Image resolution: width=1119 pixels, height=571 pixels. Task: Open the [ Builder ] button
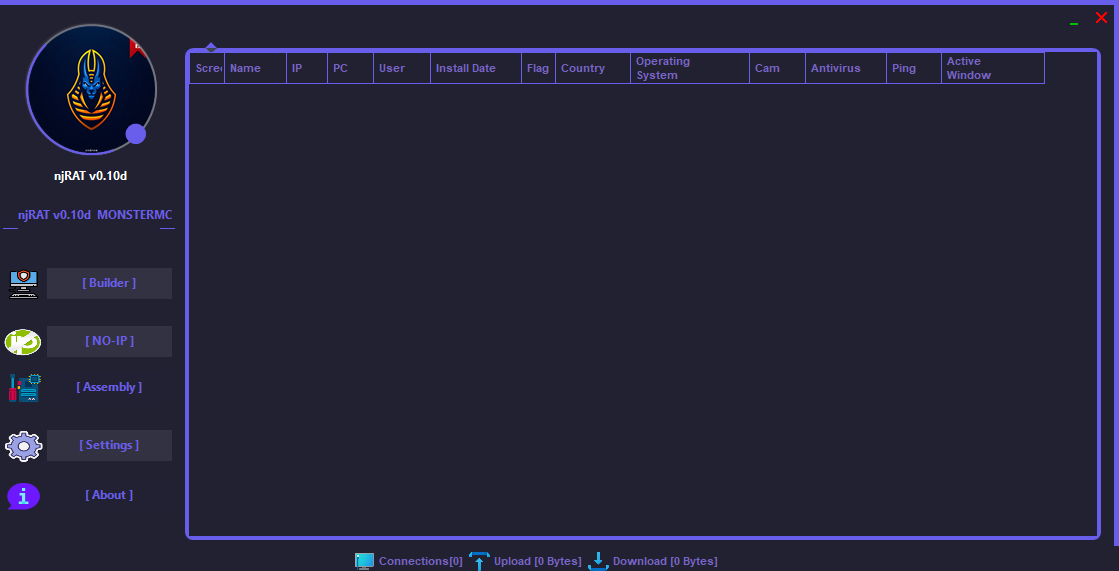tap(109, 283)
